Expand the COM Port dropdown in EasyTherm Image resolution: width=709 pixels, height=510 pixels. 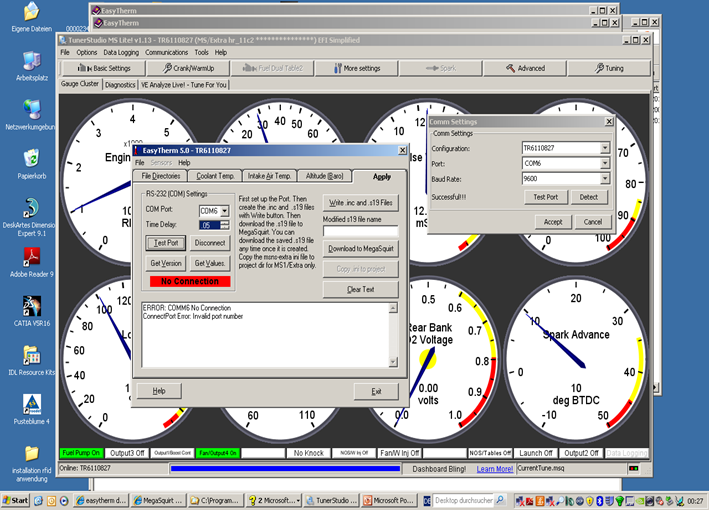click(x=225, y=211)
